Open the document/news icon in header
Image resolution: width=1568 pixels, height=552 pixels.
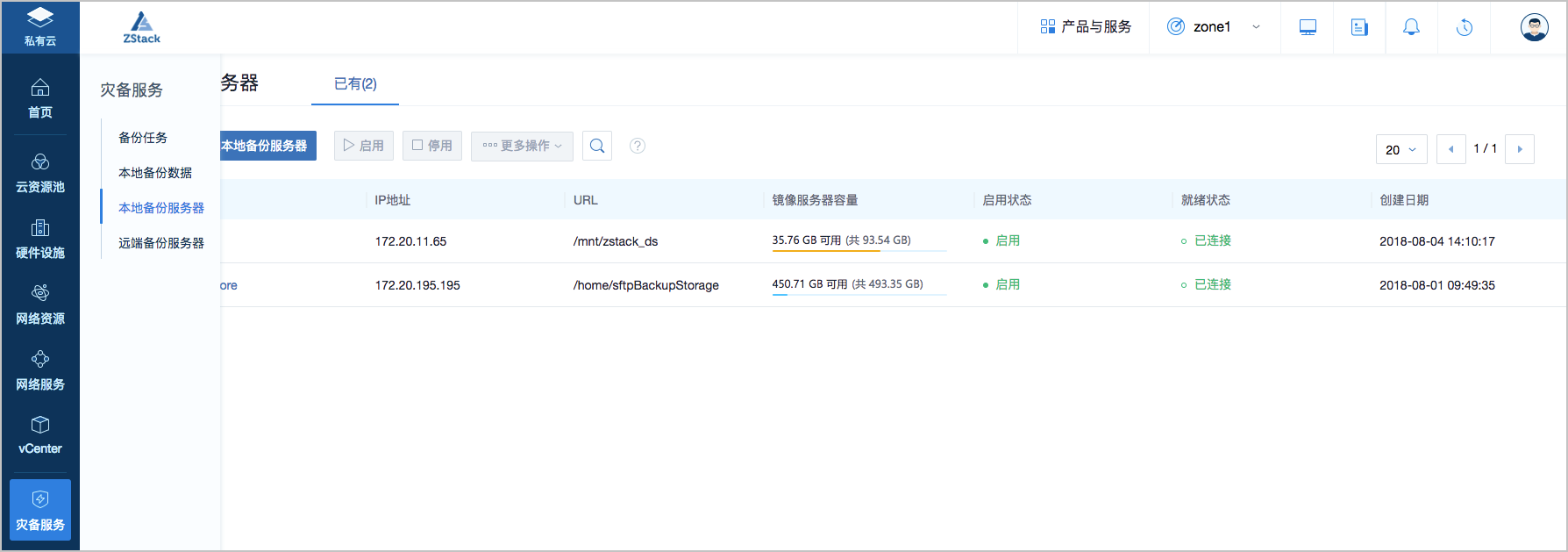(x=1359, y=27)
